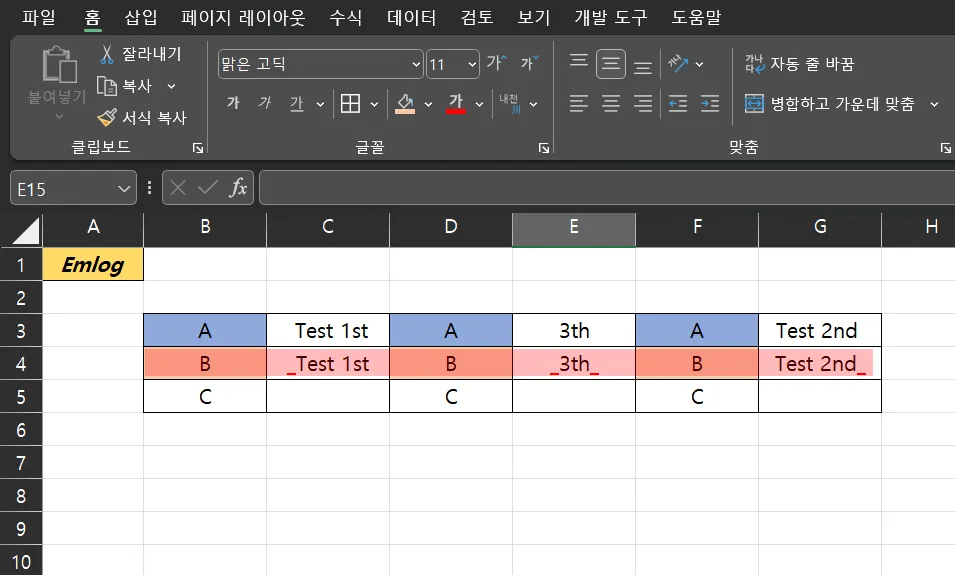Decrease font size with the smaller 가 icon
Screen dimensions: 955x575
pyautogui.click(x=529, y=63)
